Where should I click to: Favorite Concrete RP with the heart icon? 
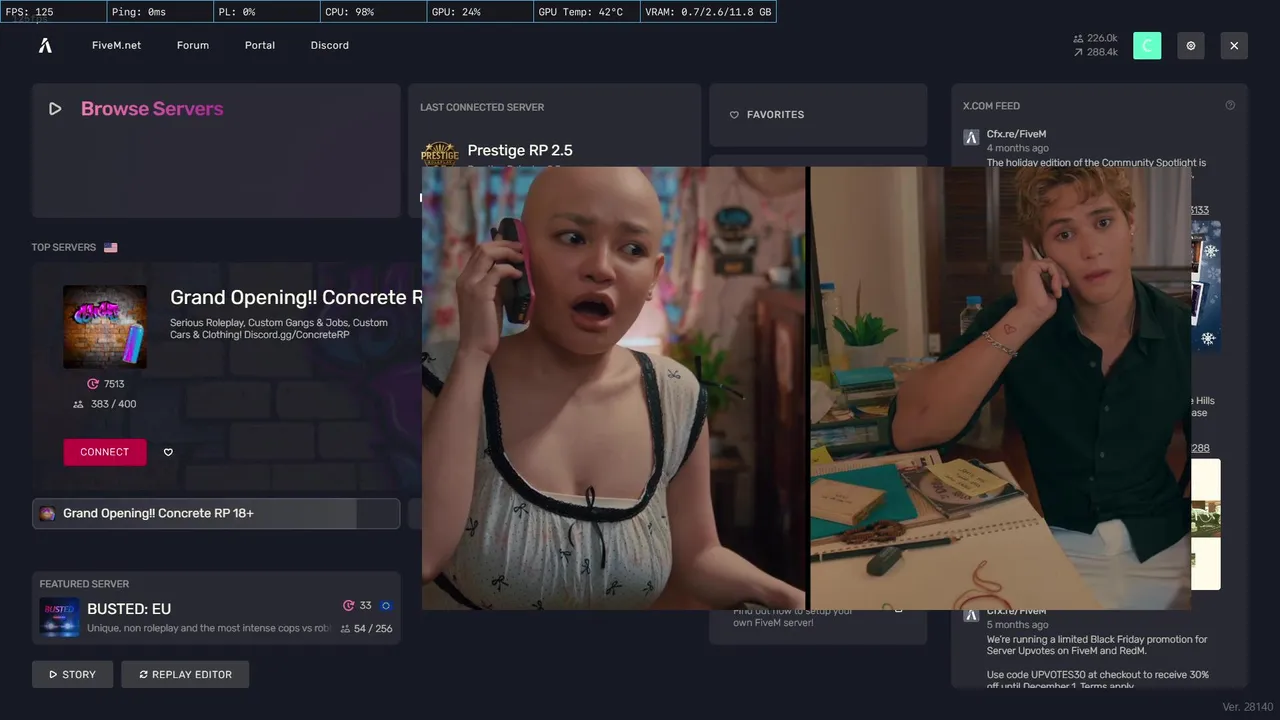(168, 452)
